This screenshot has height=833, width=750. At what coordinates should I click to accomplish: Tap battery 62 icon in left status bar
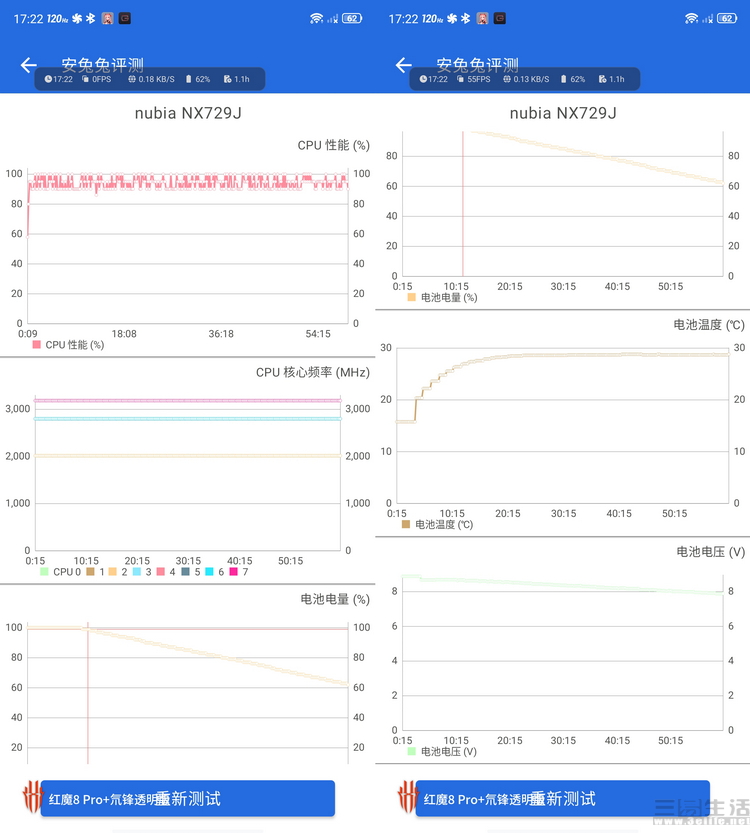[x=352, y=19]
